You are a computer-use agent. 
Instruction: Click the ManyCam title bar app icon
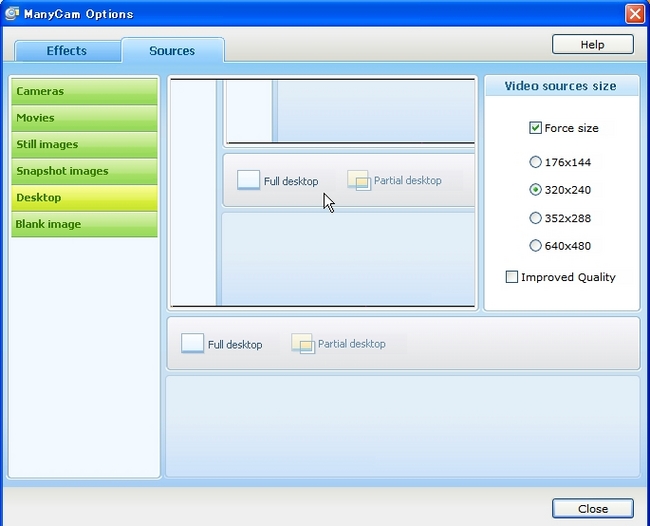[12, 13]
